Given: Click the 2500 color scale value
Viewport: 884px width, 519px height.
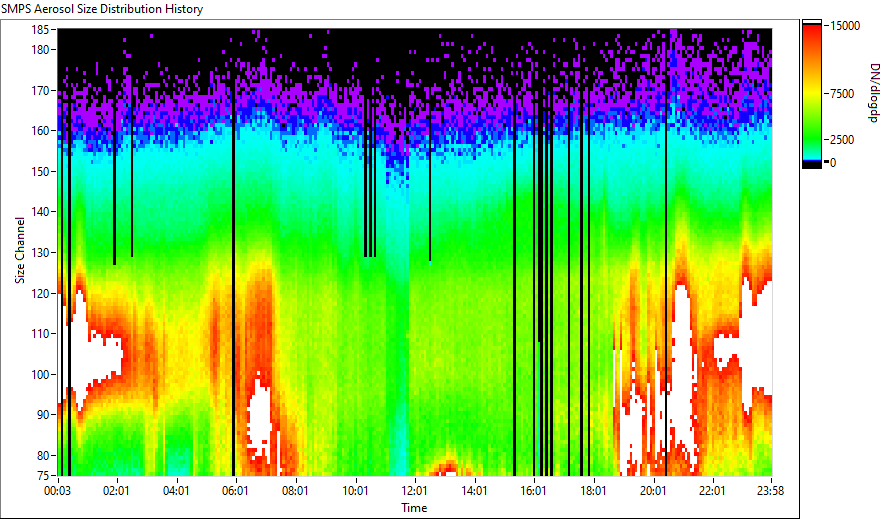Looking at the screenshot, I should click(x=842, y=140).
